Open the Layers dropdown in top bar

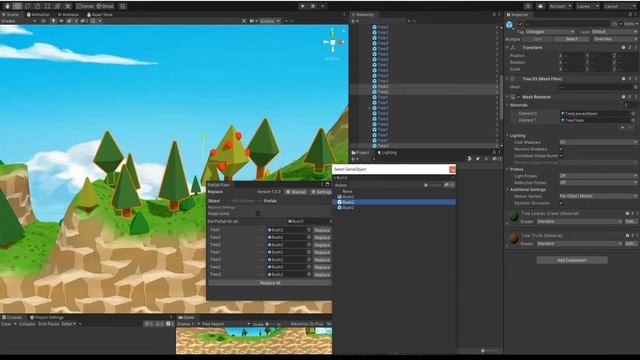pos(587,6)
